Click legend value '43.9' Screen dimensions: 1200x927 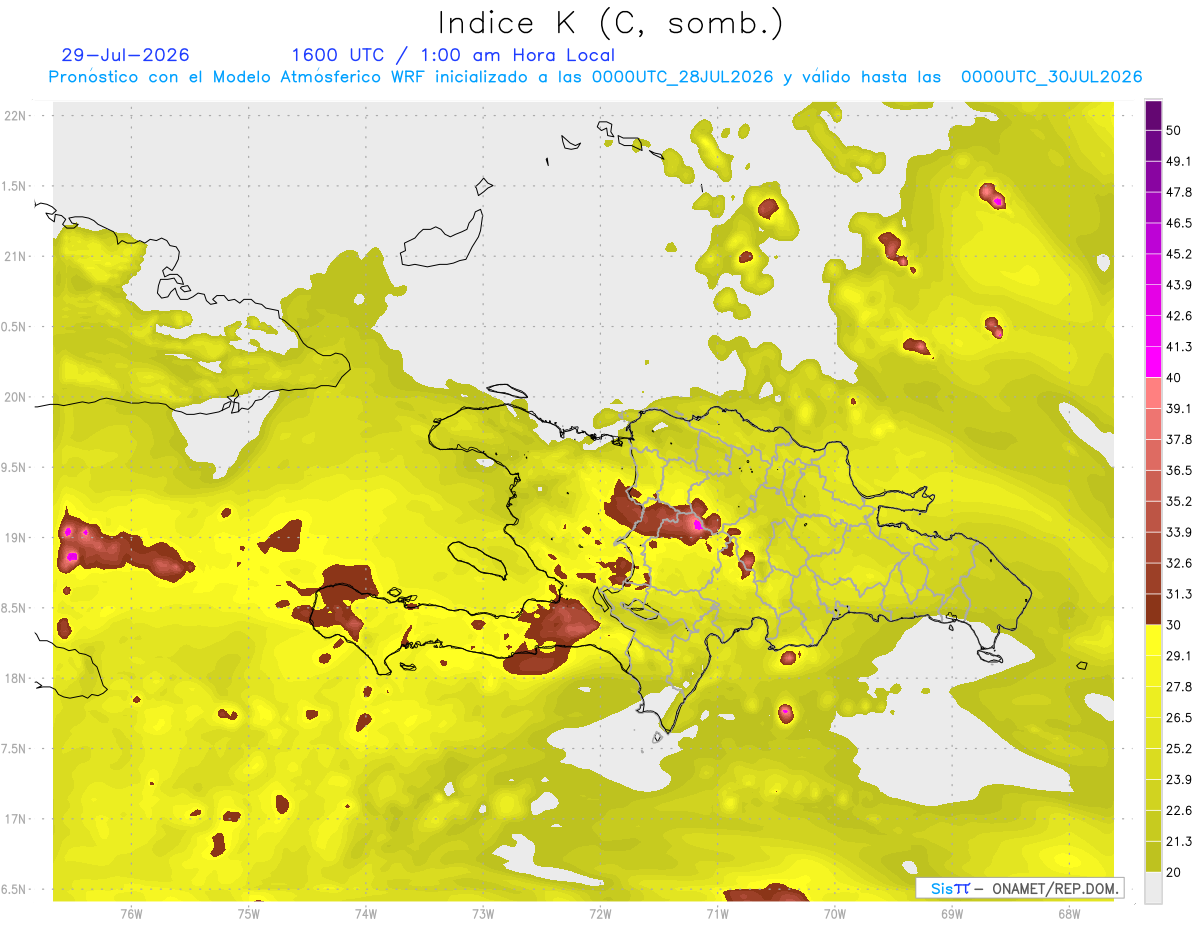coord(1179,285)
